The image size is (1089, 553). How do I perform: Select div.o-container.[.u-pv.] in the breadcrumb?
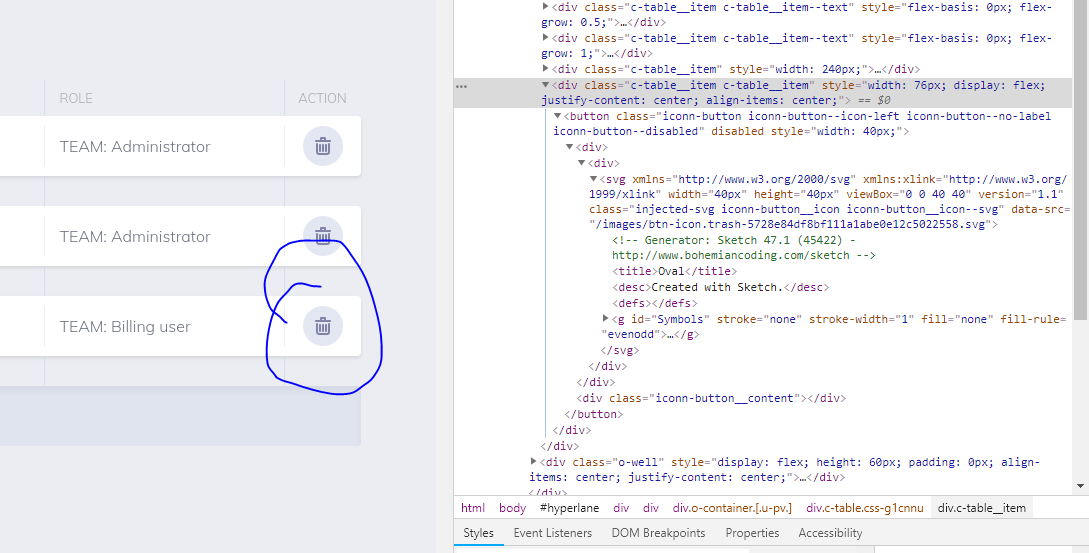732,508
